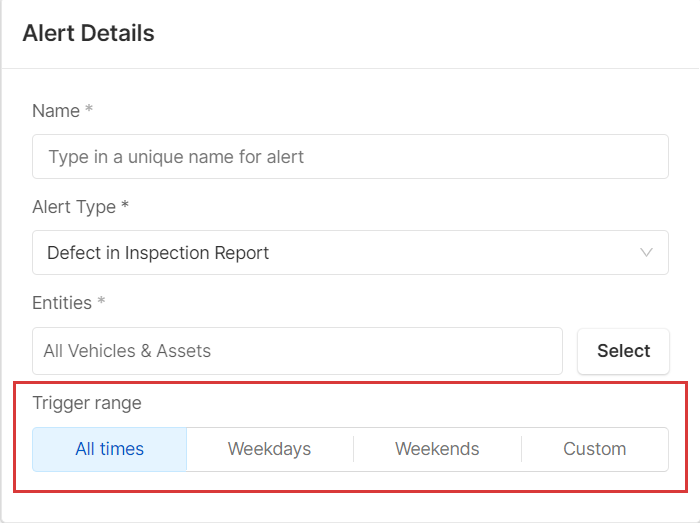Image resolution: width=700 pixels, height=523 pixels.
Task: Click the Trigger range label
Action: click(x=87, y=404)
